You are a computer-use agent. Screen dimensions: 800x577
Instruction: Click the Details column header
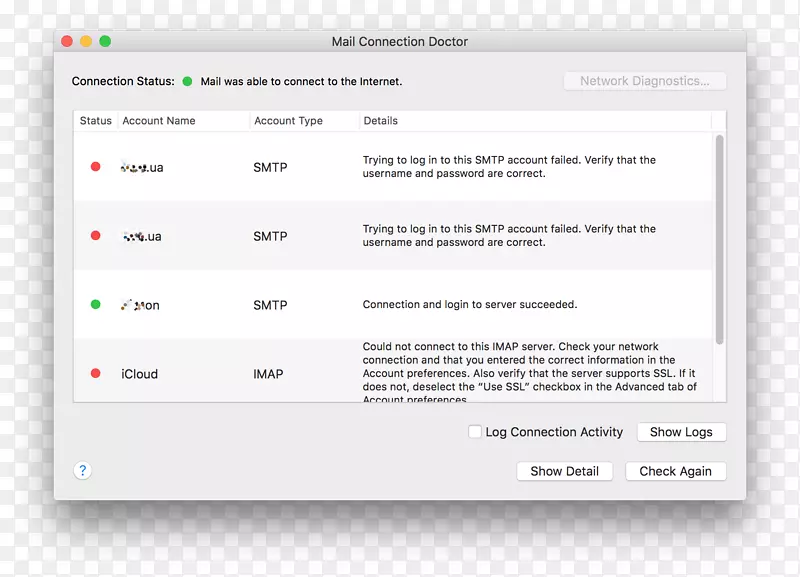(381, 121)
